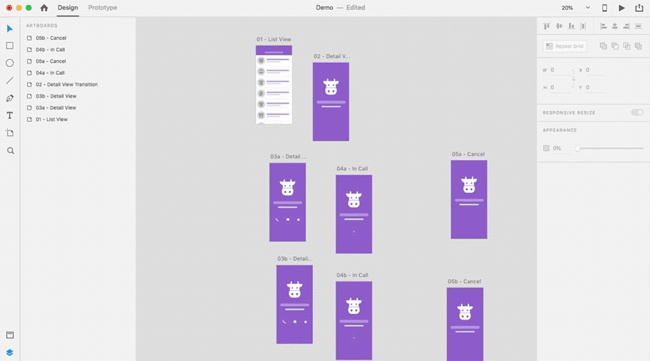Select the Ellipse tool
Screen dimensions: 650x361
point(10,63)
